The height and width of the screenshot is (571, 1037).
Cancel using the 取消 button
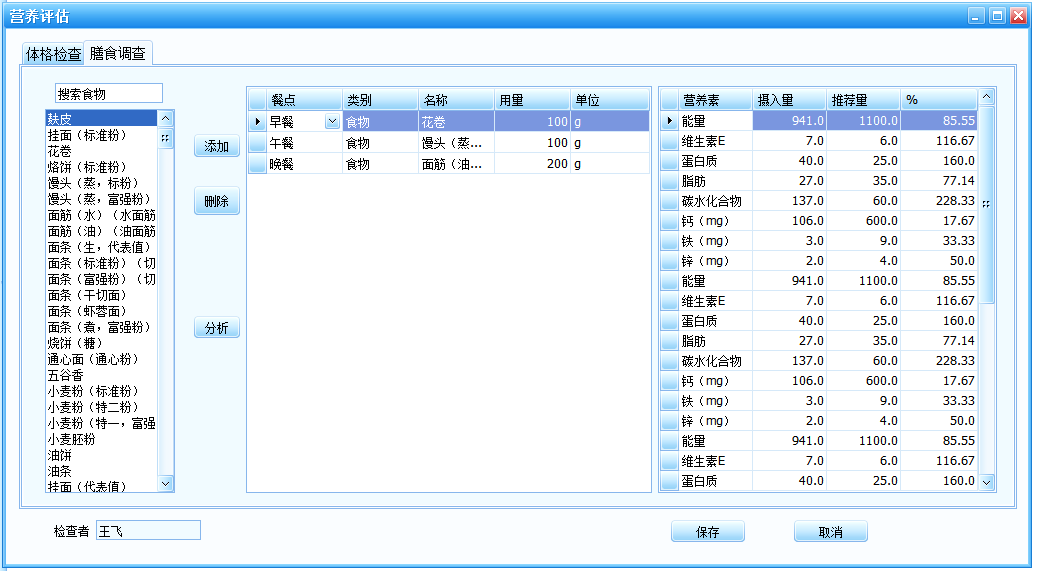click(830, 532)
